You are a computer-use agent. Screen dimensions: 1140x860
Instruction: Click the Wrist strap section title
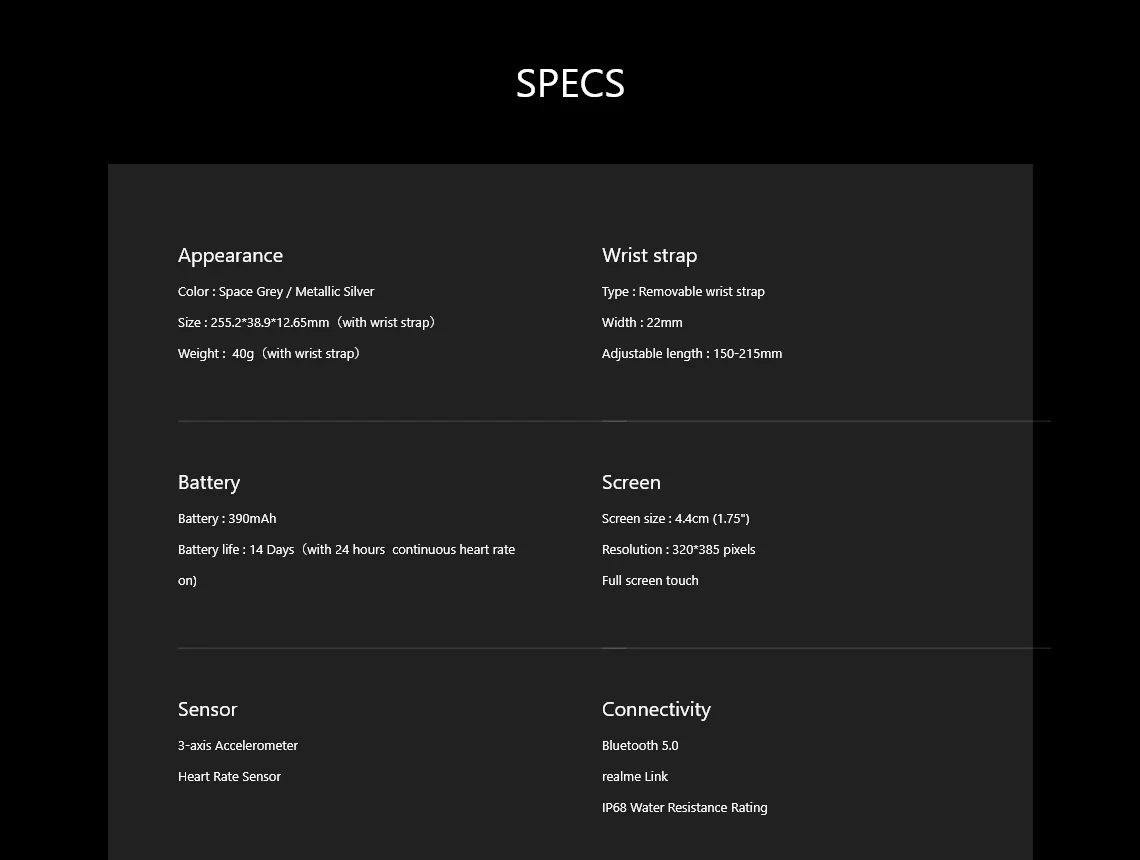click(649, 255)
